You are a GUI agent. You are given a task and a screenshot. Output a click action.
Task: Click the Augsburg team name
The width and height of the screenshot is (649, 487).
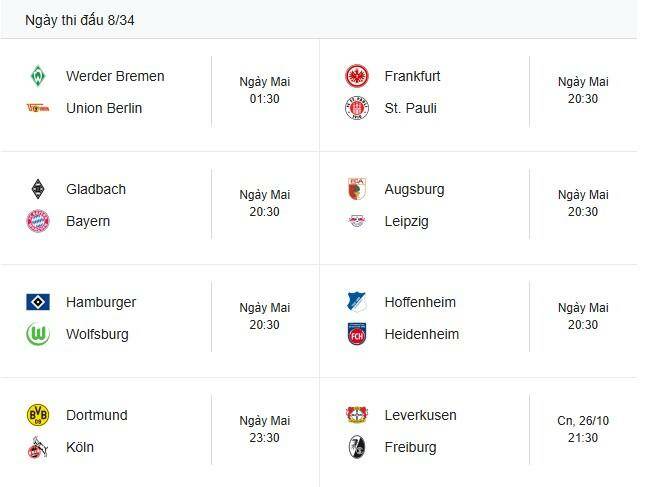point(414,189)
